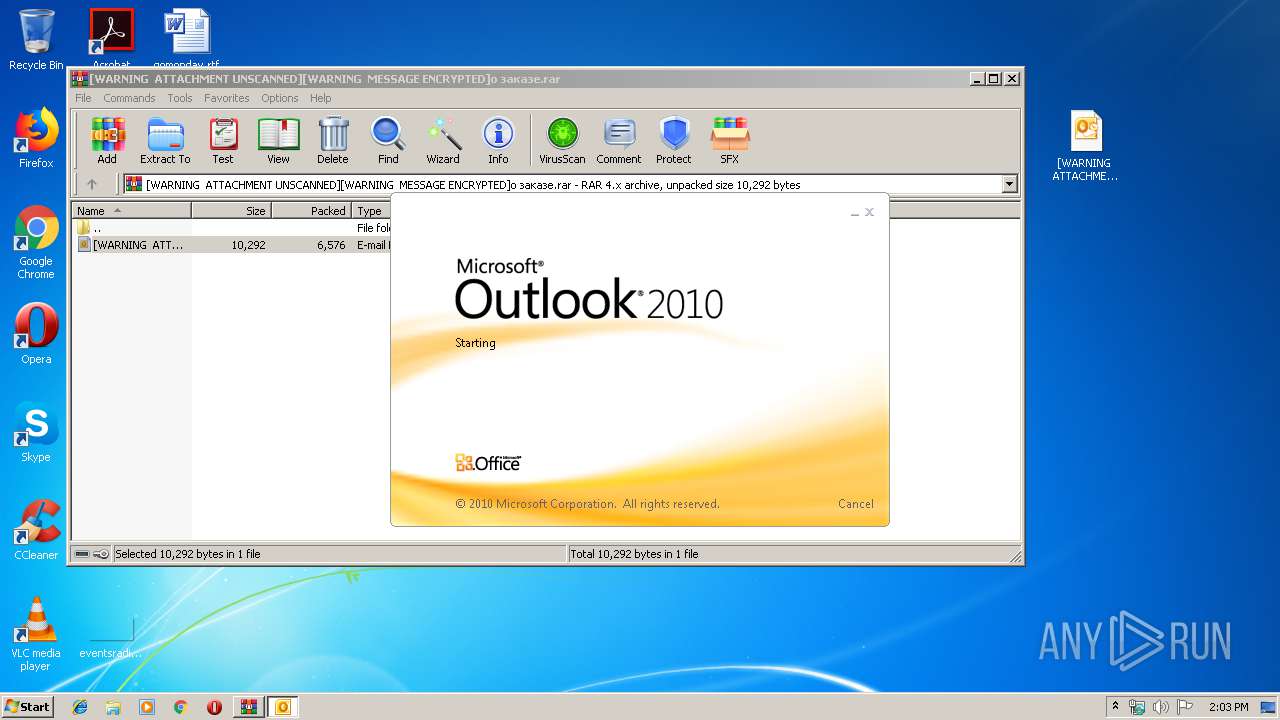The width and height of the screenshot is (1280, 720).
Task: Select the Word document on desktop
Action: click(186, 38)
